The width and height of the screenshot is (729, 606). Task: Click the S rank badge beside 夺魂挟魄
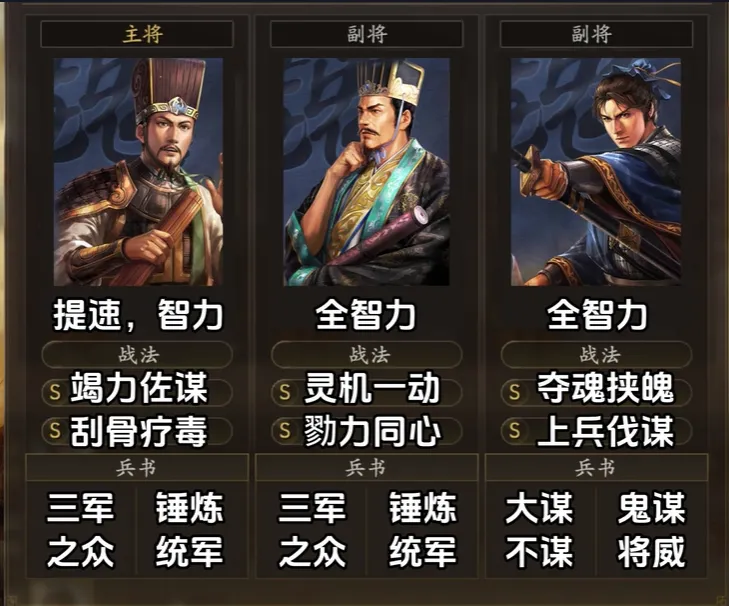(514, 392)
